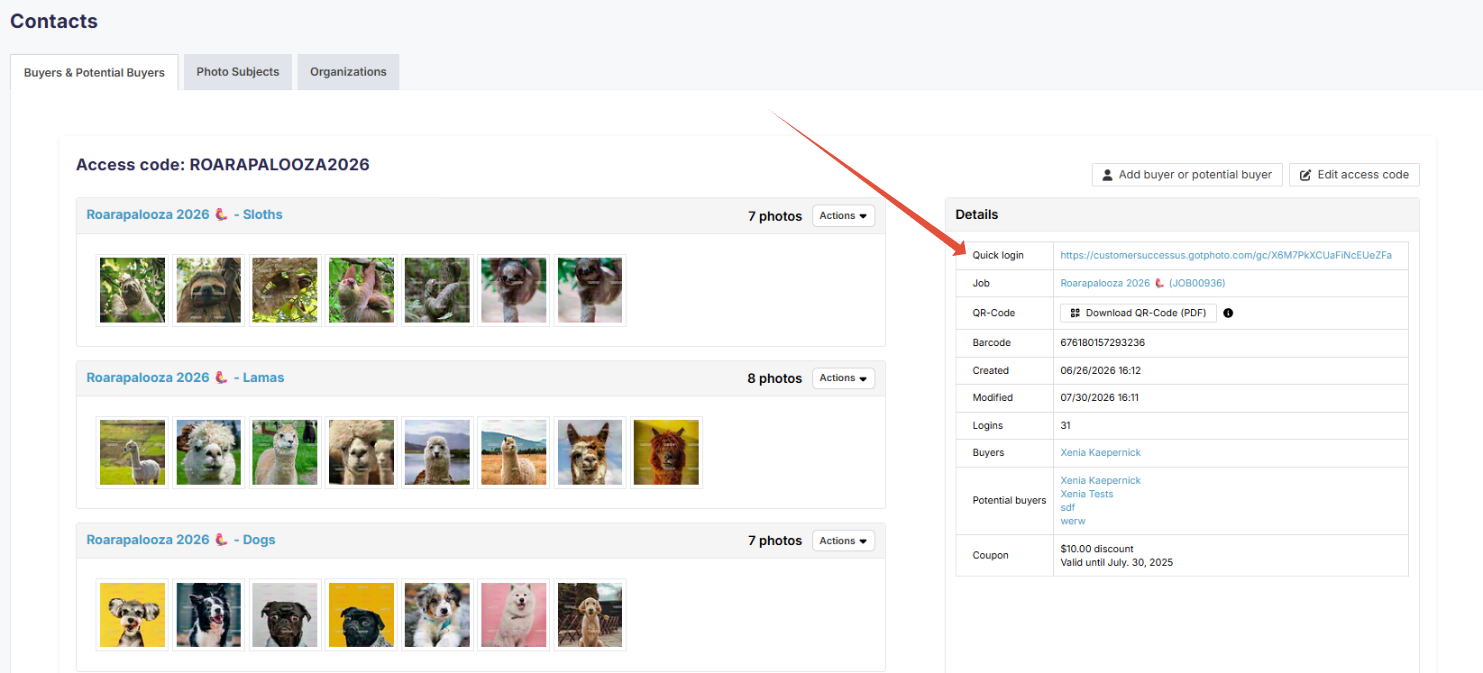The width and height of the screenshot is (1483, 673).
Task: Select the white dog on pink thumbnail
Action: point(514,615)
